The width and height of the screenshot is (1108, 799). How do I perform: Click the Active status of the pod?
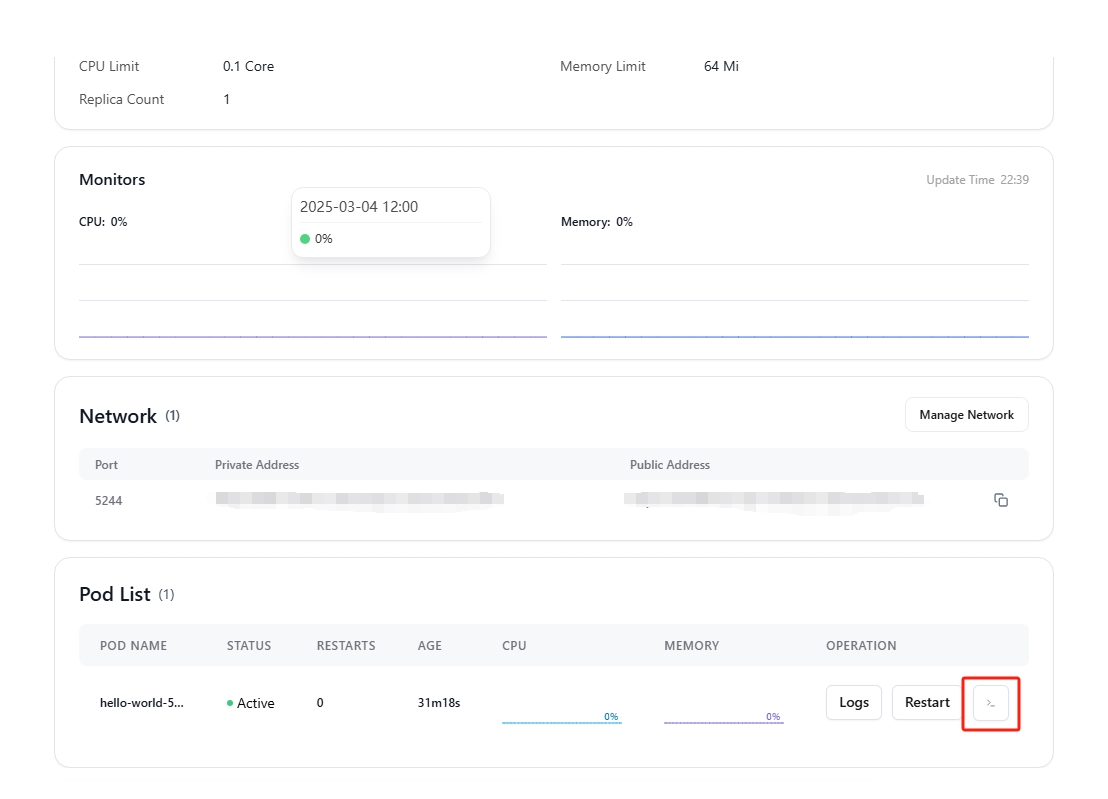250,703
